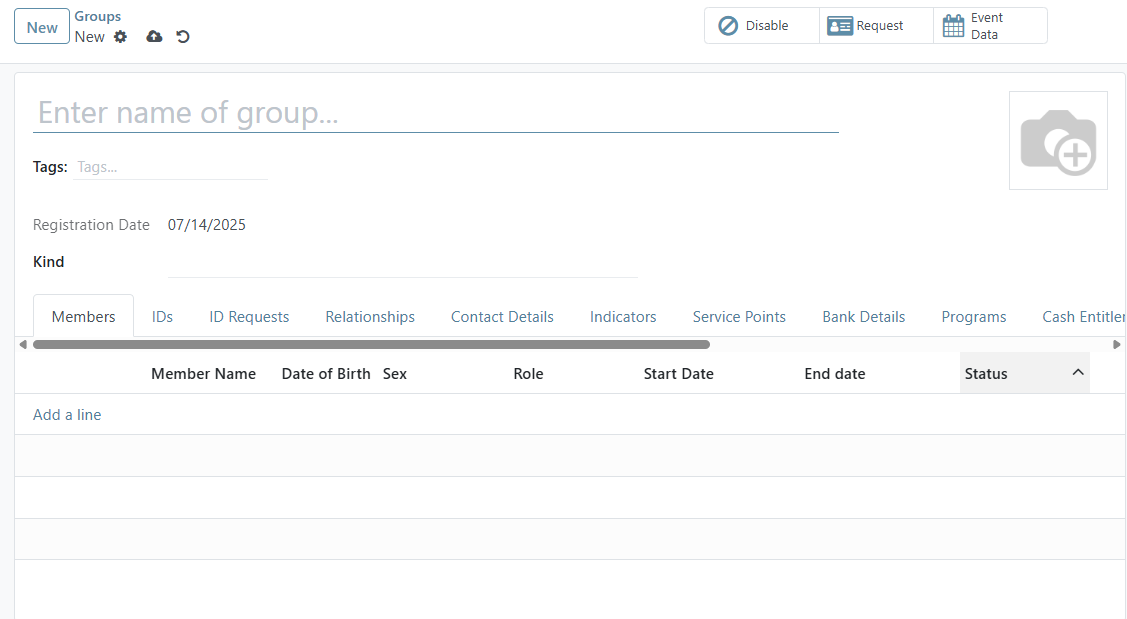Click the camera photo upload icon
Screen dimensions: 1127x619
(x=1058, y=140)
